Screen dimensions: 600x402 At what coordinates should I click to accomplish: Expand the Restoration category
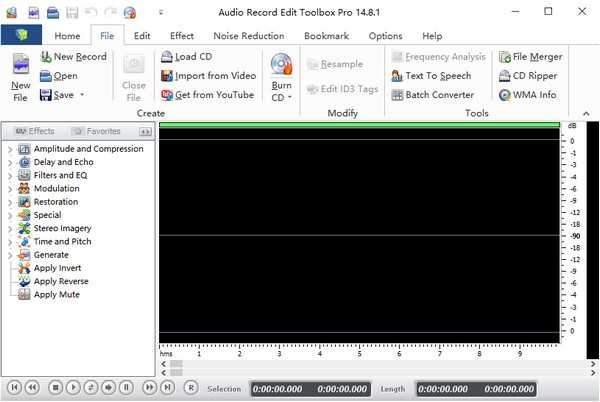pyautogui.click(x=10, y=202)
